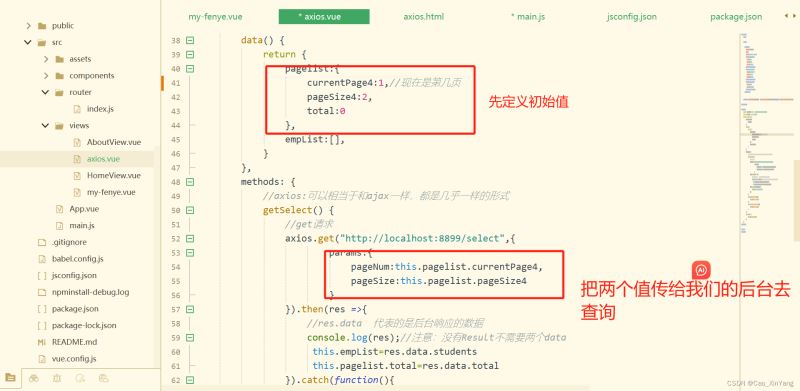The image size is (800, 391).
Task: Fold the block at line 59
Action: [190, 338]
